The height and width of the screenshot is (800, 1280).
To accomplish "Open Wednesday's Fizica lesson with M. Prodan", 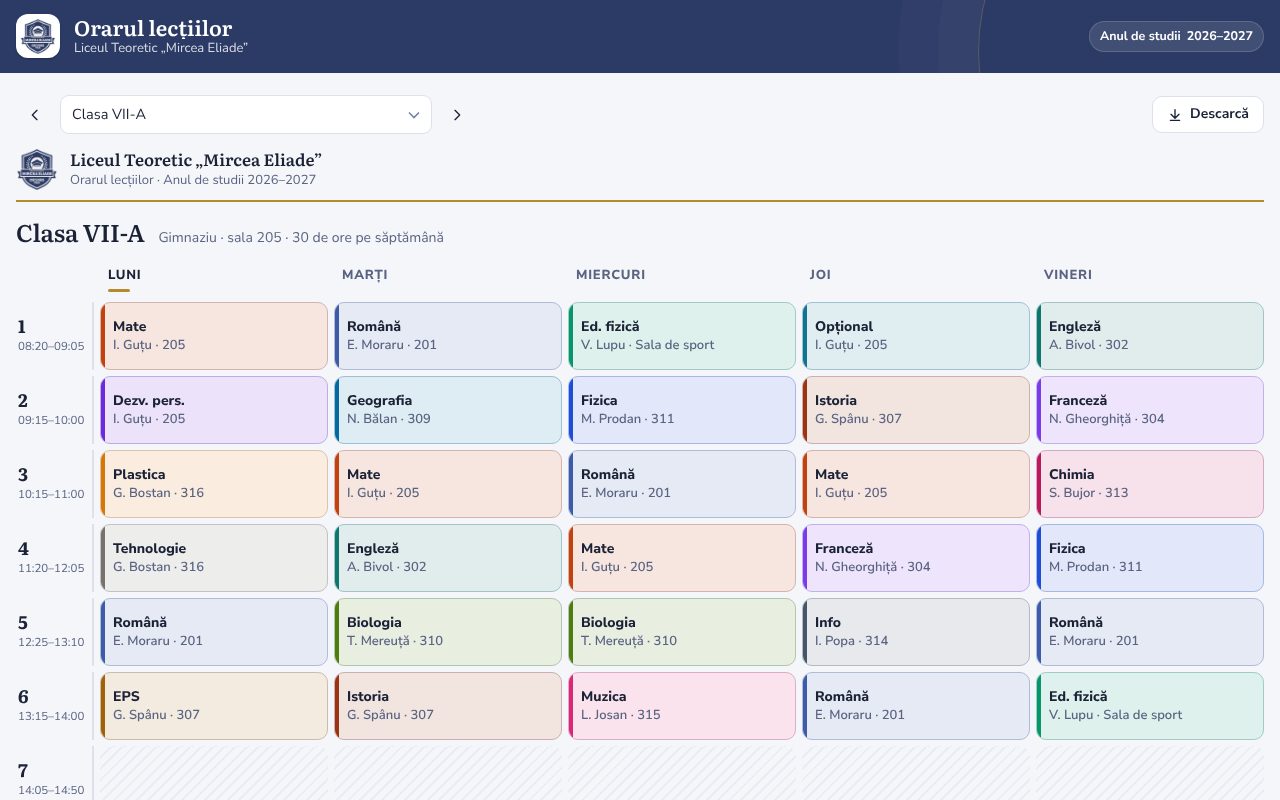I will (x=682, y=410).
